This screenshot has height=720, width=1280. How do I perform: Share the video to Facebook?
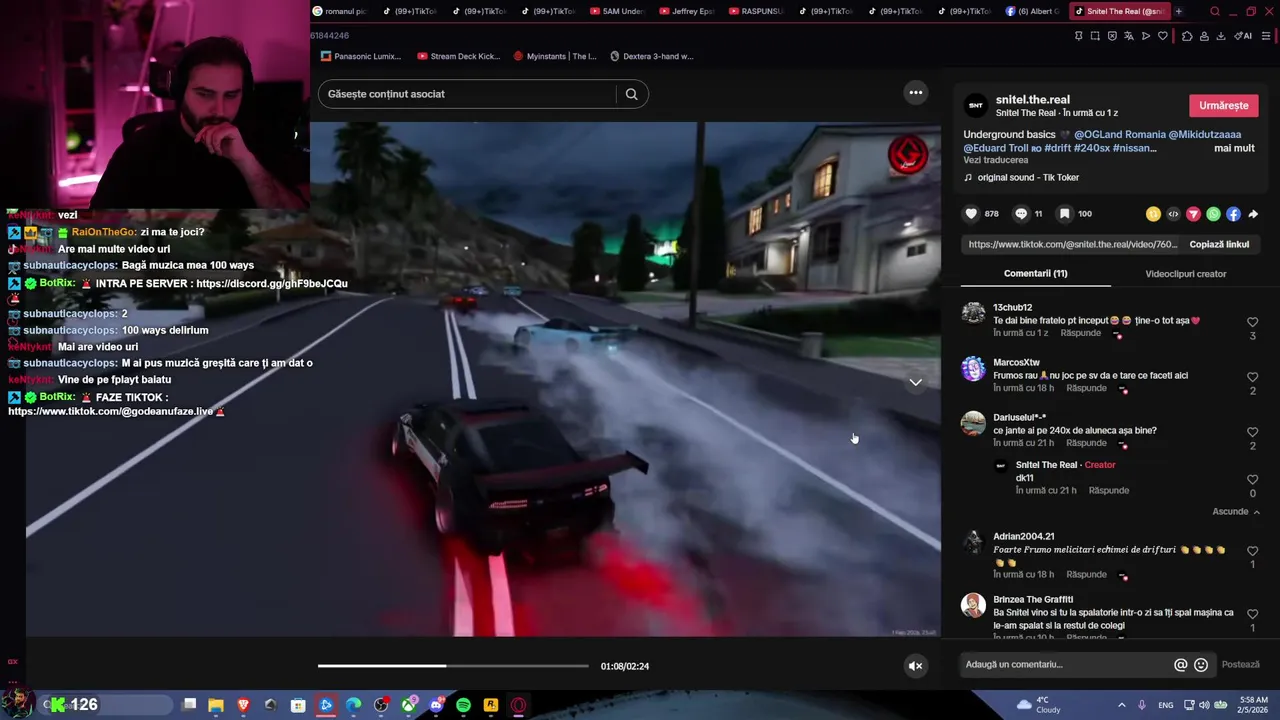click(x=1233, y=214)
